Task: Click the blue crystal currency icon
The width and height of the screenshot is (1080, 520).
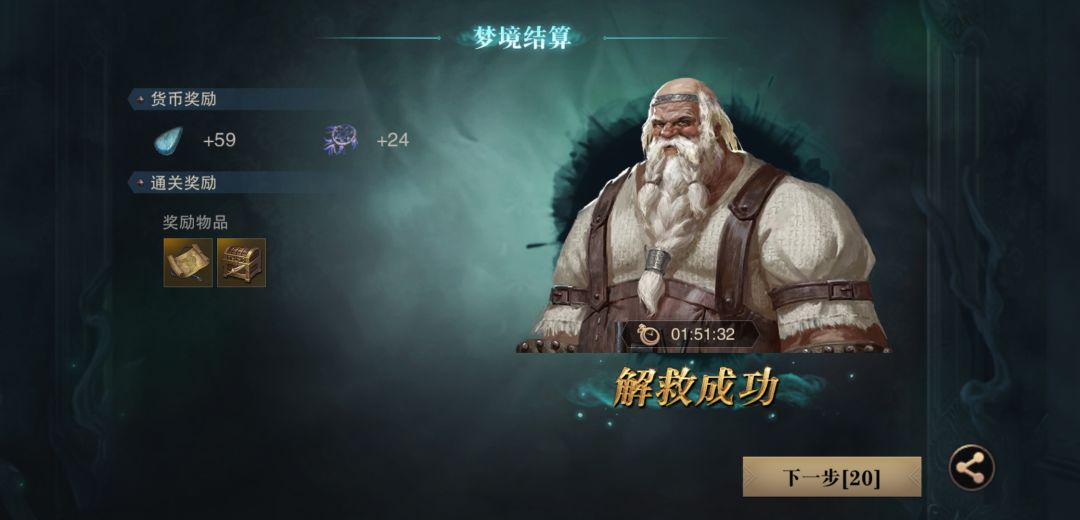Action: point(169,141)
